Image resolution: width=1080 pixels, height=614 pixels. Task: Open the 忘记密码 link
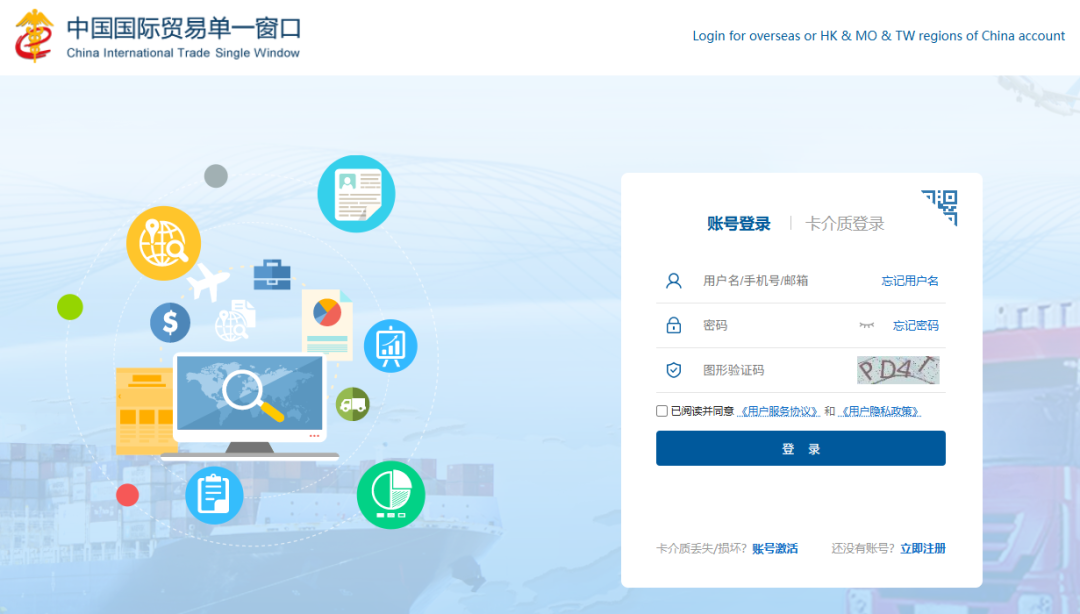917,325
